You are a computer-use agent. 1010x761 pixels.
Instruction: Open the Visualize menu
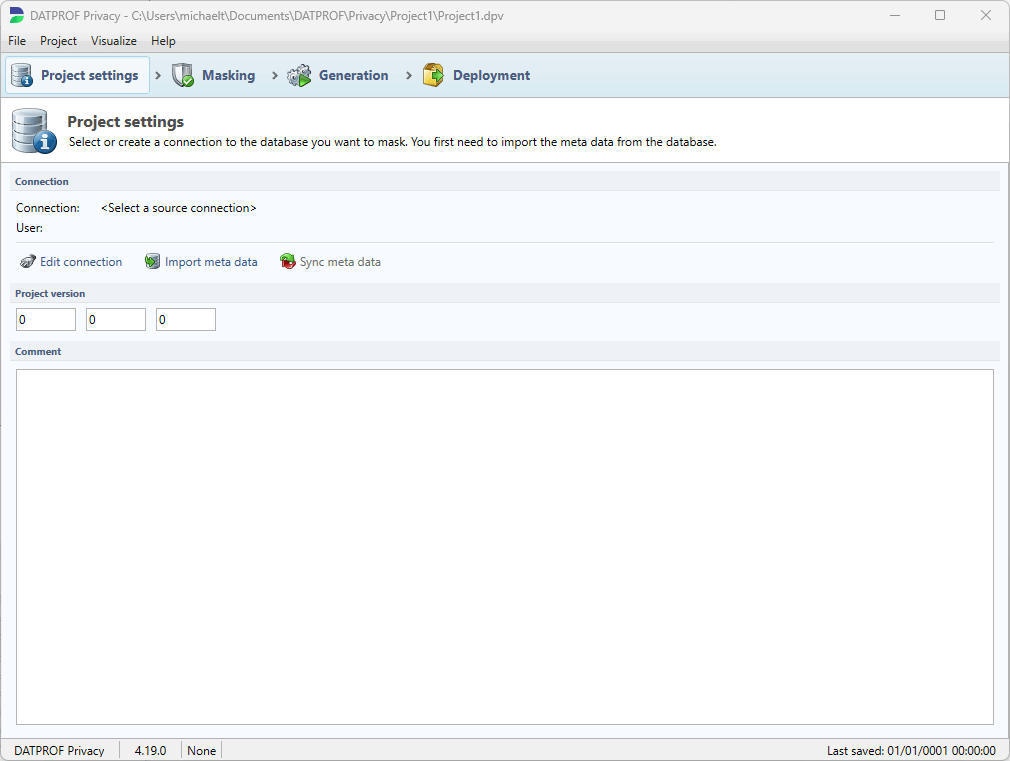(x=114, y=41)
